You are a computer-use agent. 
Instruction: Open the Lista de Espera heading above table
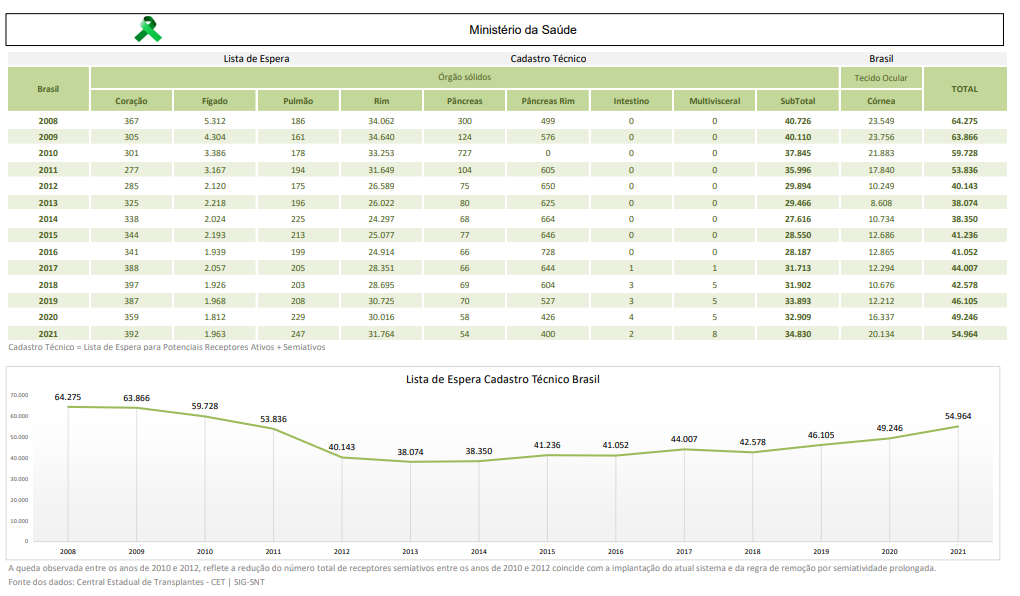[x=256, y=59]
